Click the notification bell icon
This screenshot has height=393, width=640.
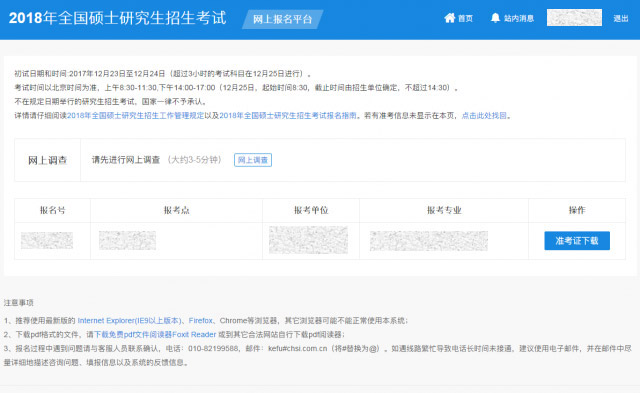click(495, 18)
